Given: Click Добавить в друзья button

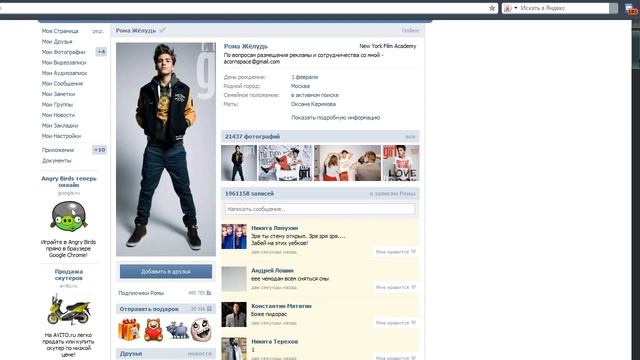Looking at the screenshot, I should [x=166, y=271].
